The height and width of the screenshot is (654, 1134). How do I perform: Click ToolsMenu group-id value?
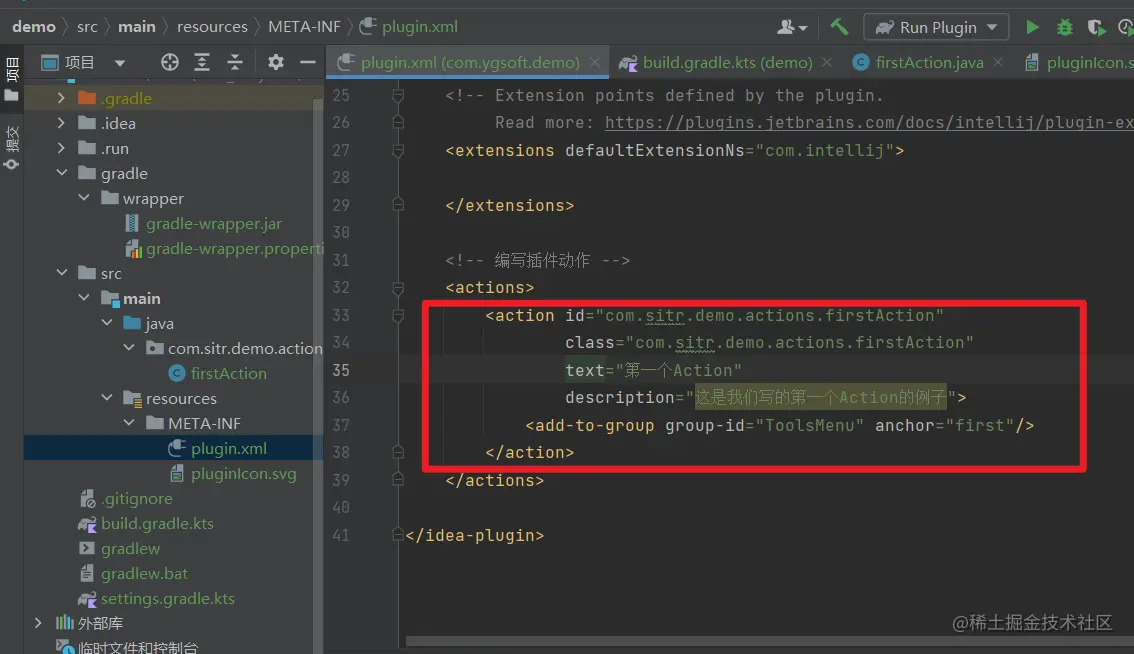click(809, 425)
